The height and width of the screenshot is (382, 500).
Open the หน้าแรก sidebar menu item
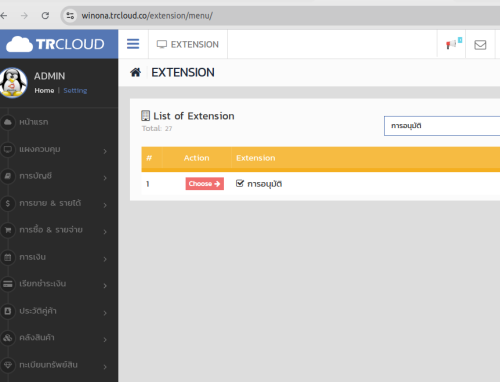click(x=33, y=122)
